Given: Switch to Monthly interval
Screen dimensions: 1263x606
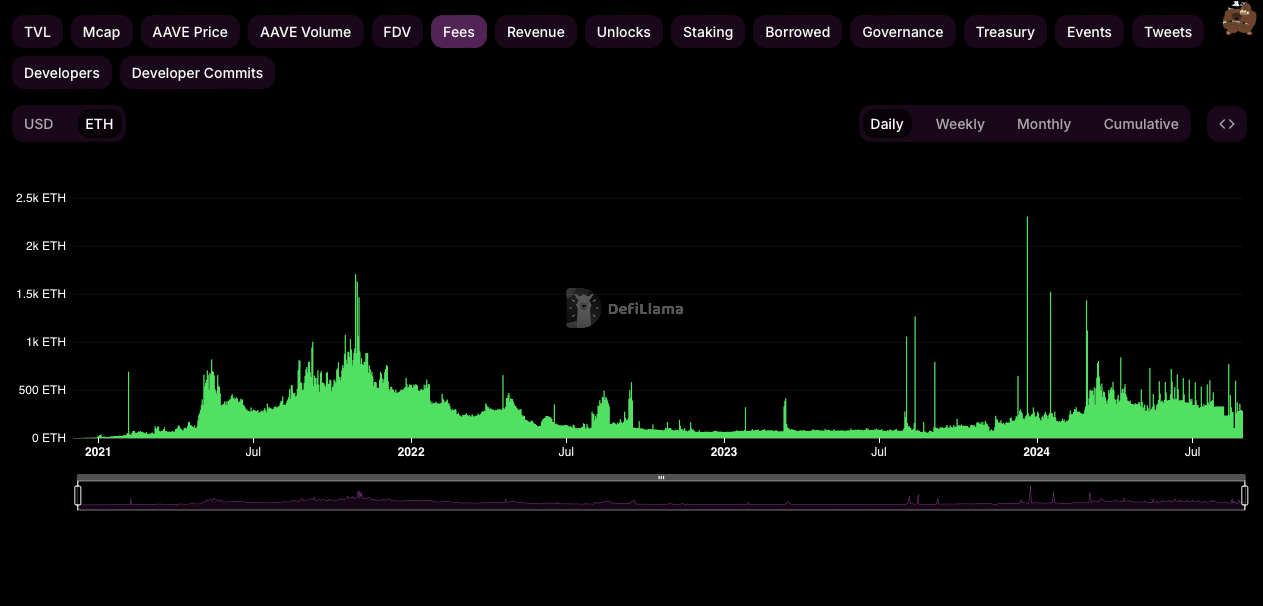Looking at the screenshot, I should pyautogui.click(x=1043, y=124).
